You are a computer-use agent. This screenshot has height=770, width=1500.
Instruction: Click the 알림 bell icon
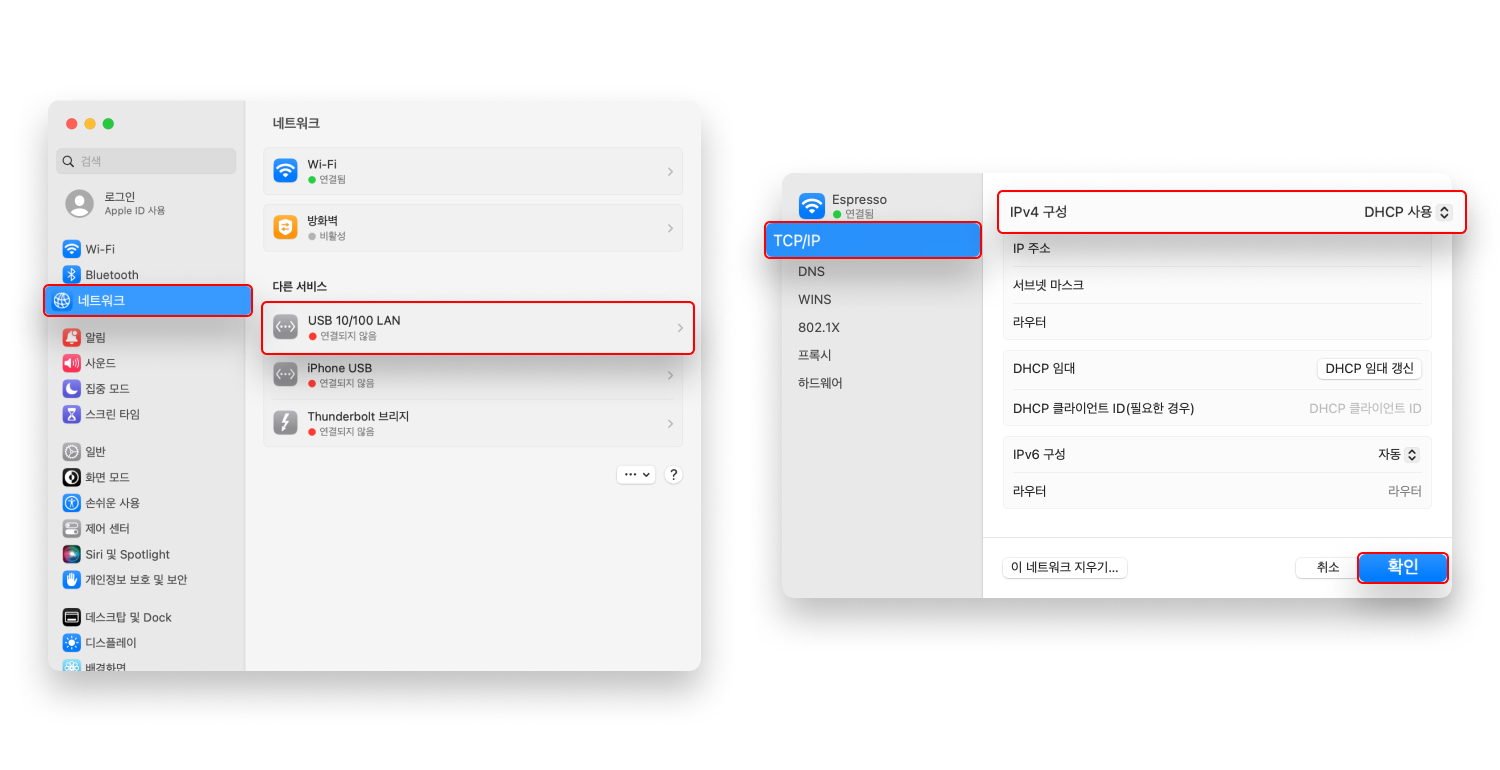tap(71, 337)
